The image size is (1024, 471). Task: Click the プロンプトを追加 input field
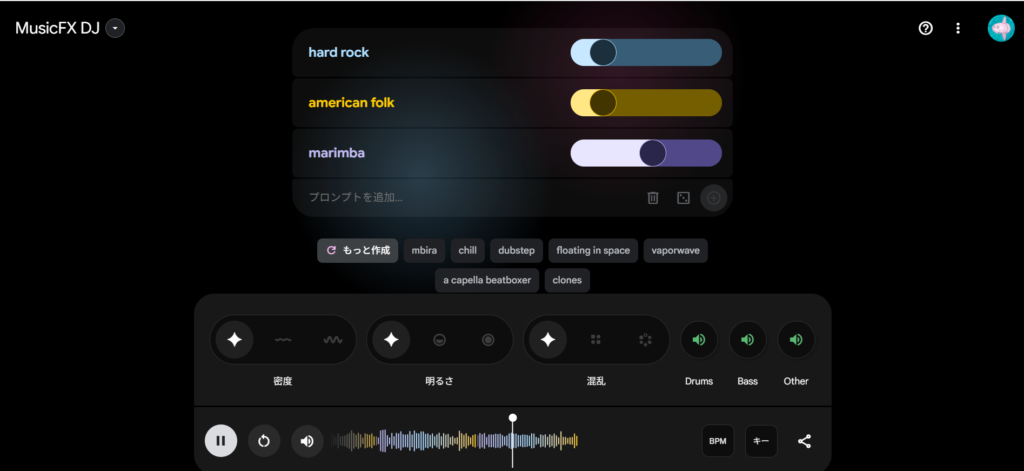coord(460,198)
